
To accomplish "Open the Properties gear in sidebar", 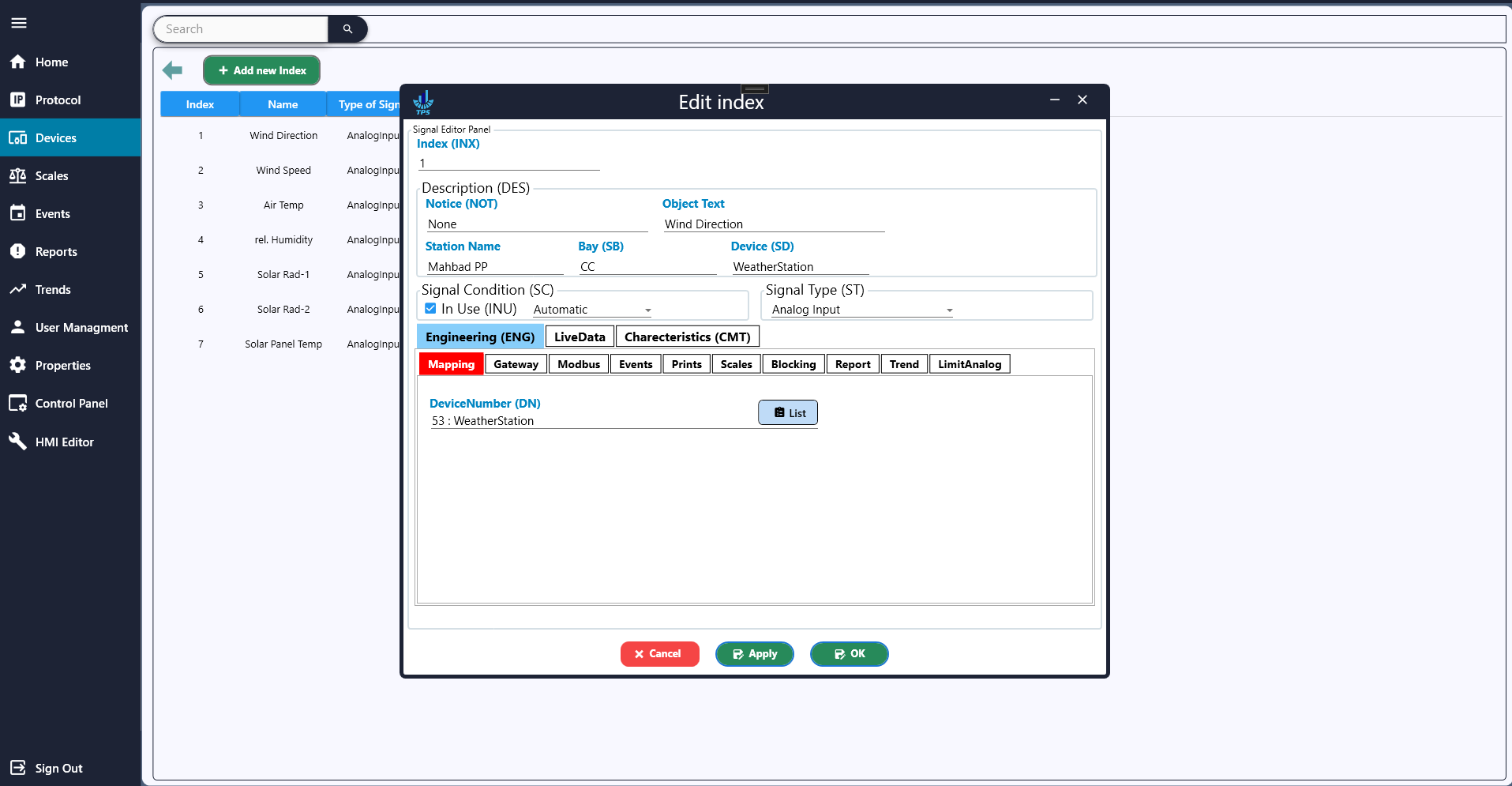I will [18, 365].
